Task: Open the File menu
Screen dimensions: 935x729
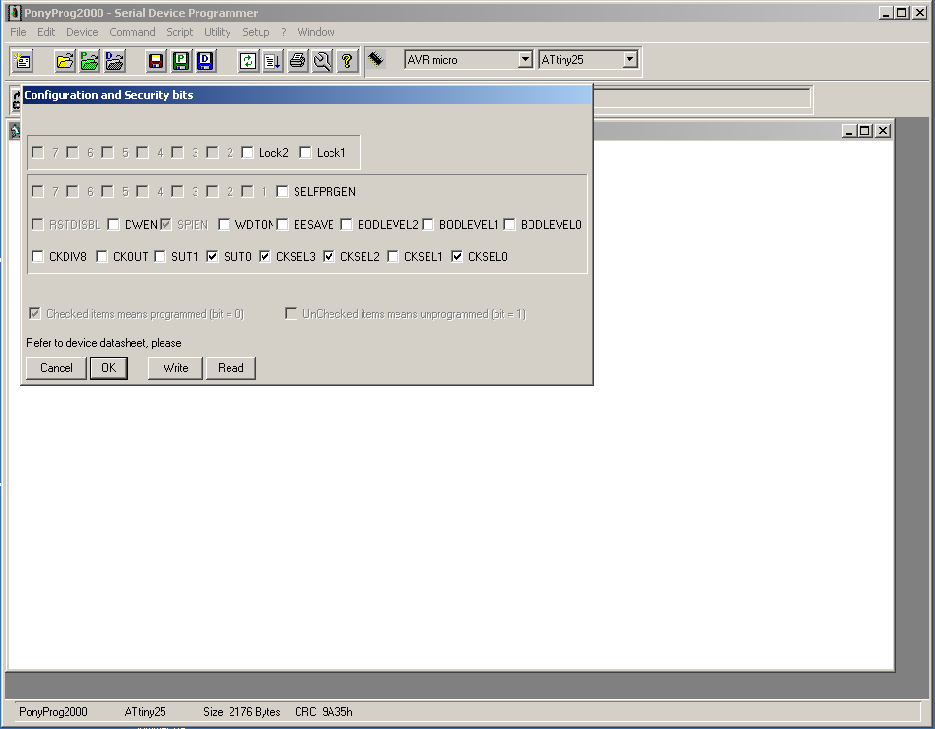Action: (18, 32)
